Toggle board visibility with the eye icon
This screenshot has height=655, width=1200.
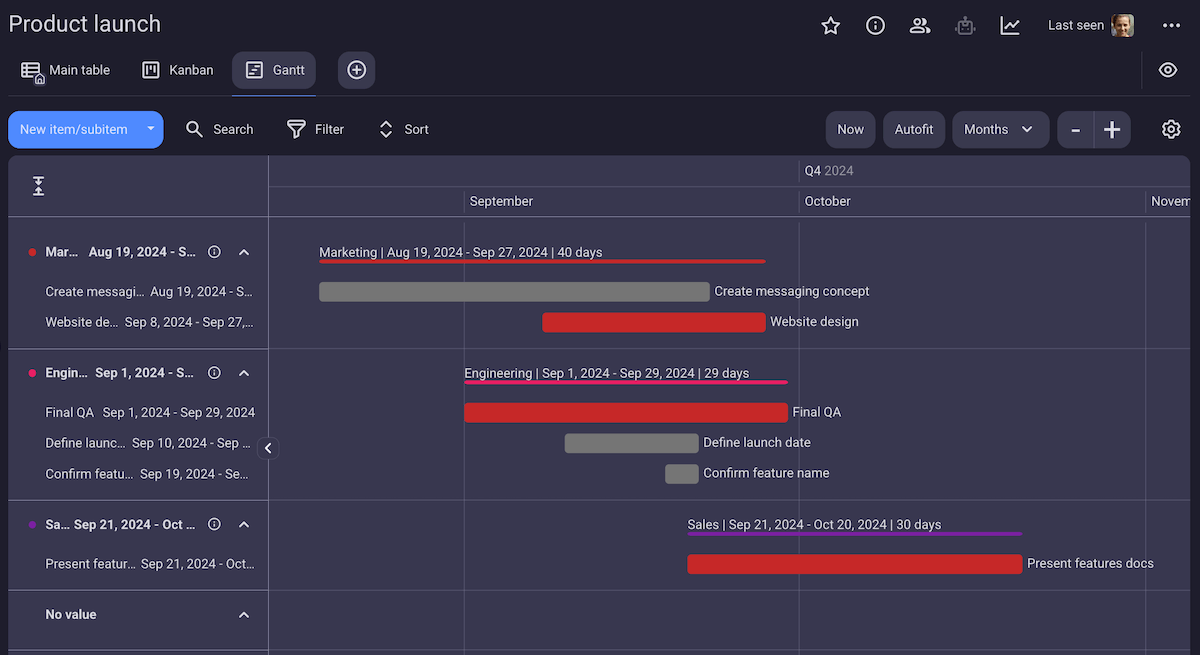[x=1167, y=70]
